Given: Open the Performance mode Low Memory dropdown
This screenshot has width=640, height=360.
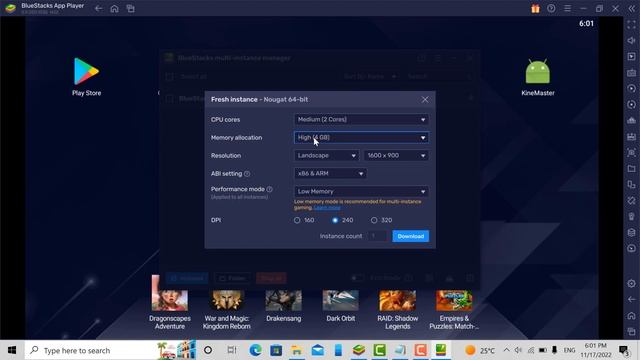Looking at the screenshot, I should pyautogui.click(x=361, y=191).
